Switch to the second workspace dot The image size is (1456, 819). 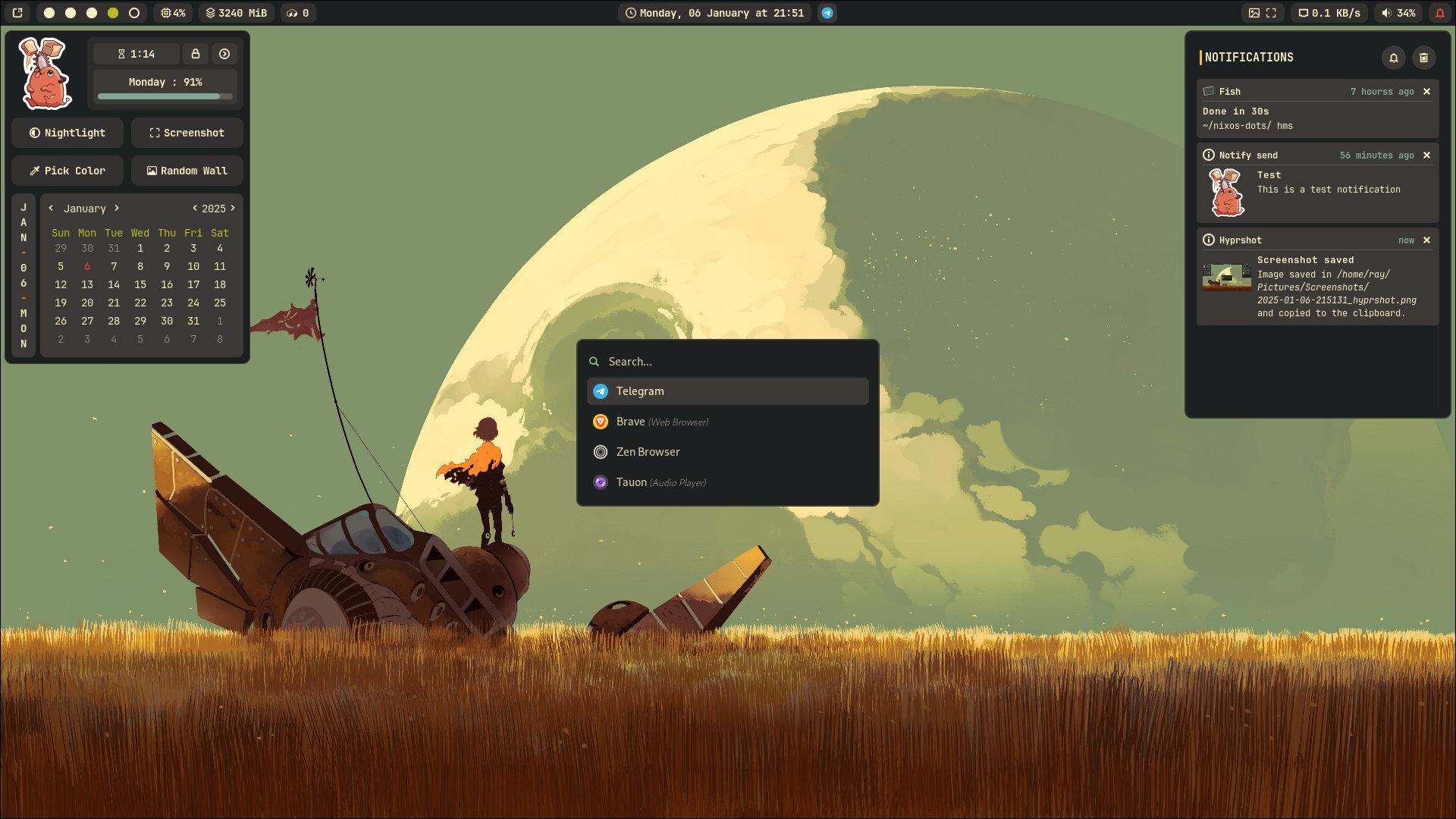click(71, 13)
